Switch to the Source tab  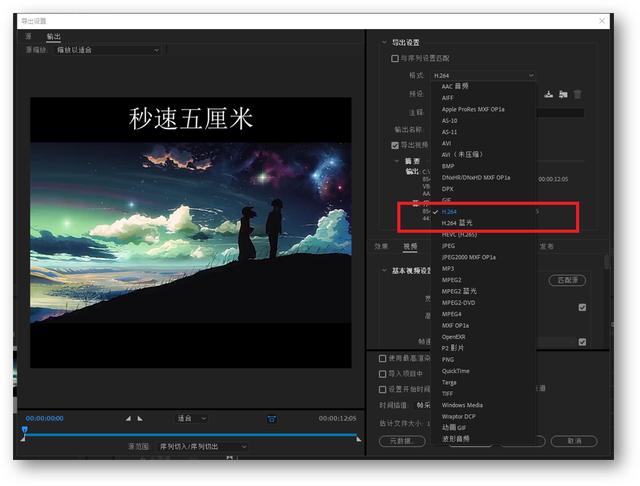pos(29,36)
